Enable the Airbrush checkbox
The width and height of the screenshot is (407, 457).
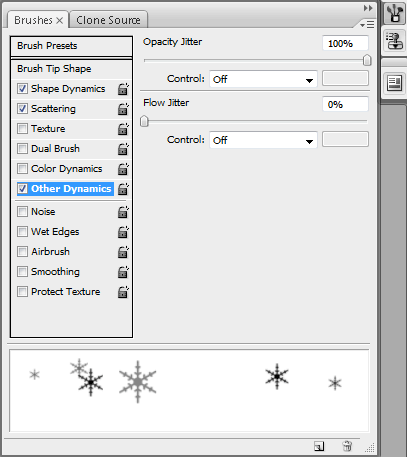click(x=22, y=252)
